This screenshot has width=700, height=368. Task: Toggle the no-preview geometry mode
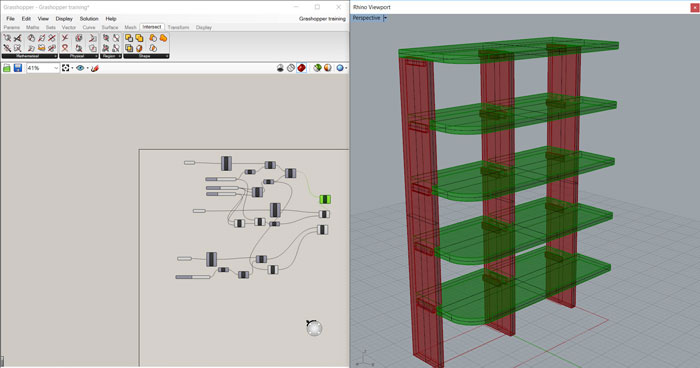pos(280,68)
